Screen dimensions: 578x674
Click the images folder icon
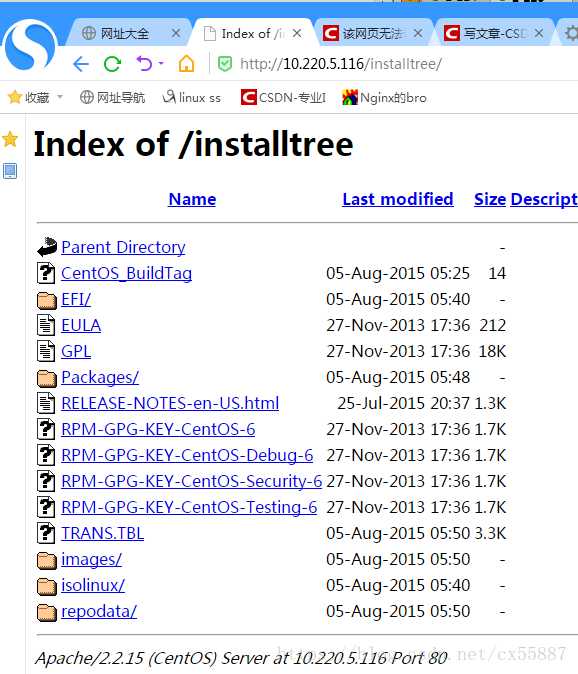pos(47,561)
